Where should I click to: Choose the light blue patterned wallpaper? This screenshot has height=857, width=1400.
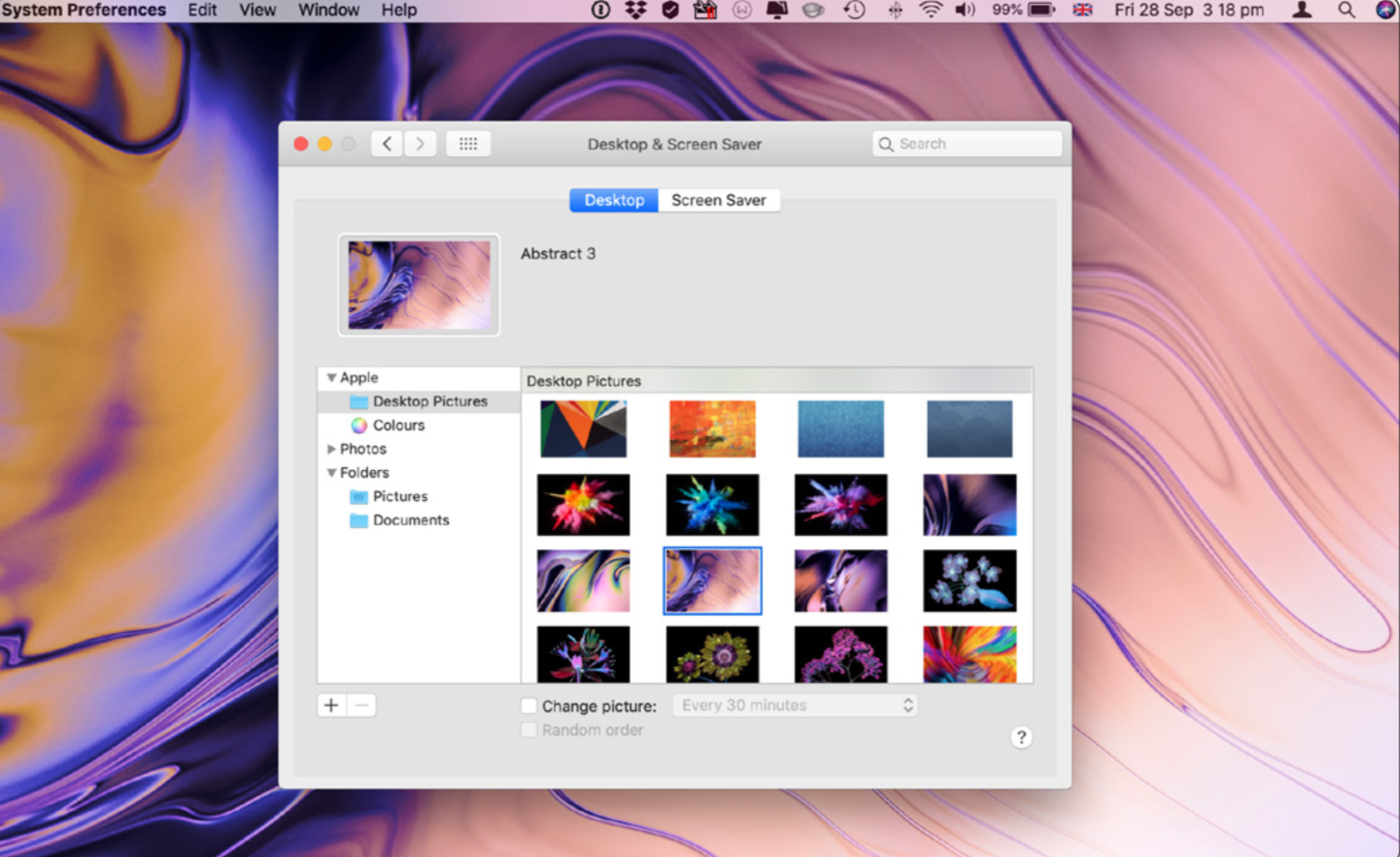[841, 428]
